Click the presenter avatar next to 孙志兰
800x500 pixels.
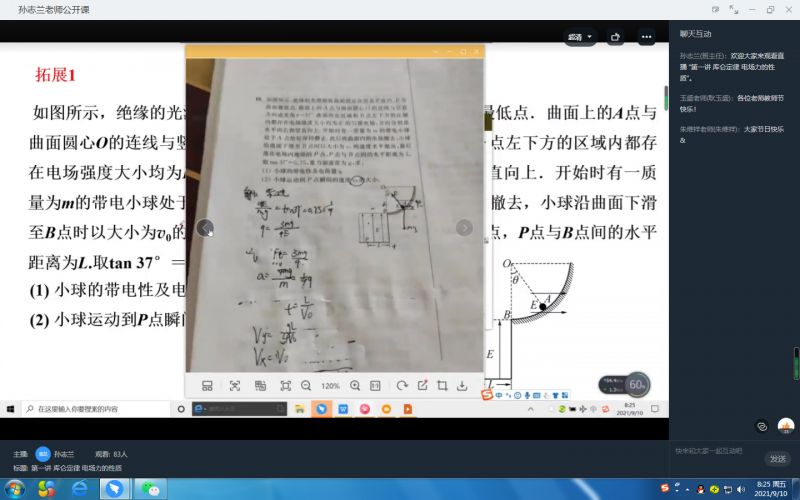43,454
